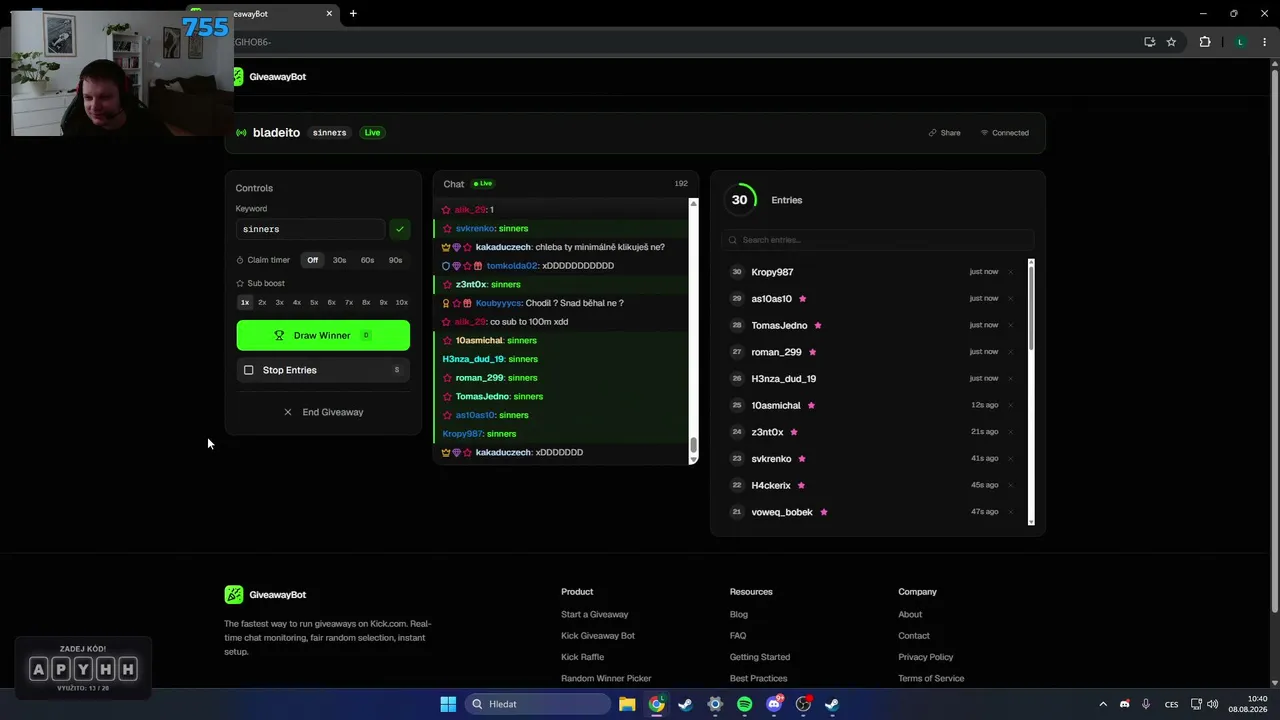Remove H3nza_dud_19 entry with its X icon
Viewport: 1280px width, 720px height.
(1010, 378)
